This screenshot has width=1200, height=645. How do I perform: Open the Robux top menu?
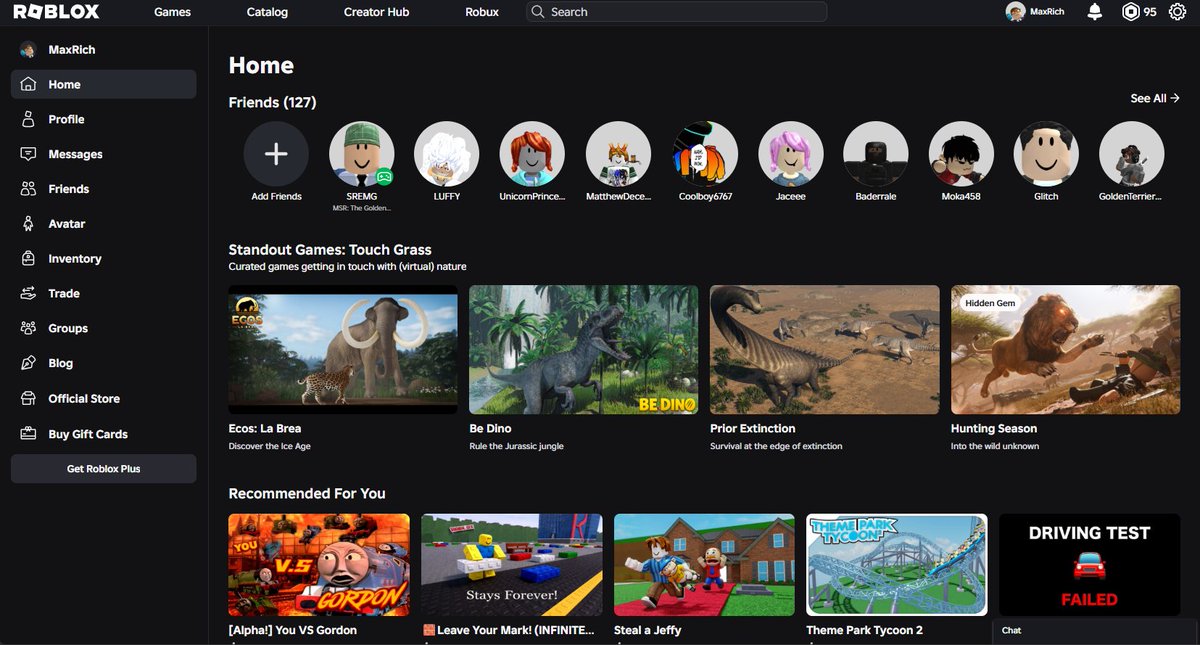(482, 12)
